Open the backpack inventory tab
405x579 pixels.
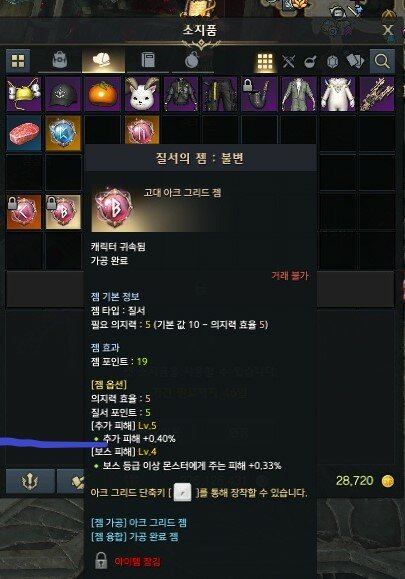pyautogui.click(x=59, y=60)
